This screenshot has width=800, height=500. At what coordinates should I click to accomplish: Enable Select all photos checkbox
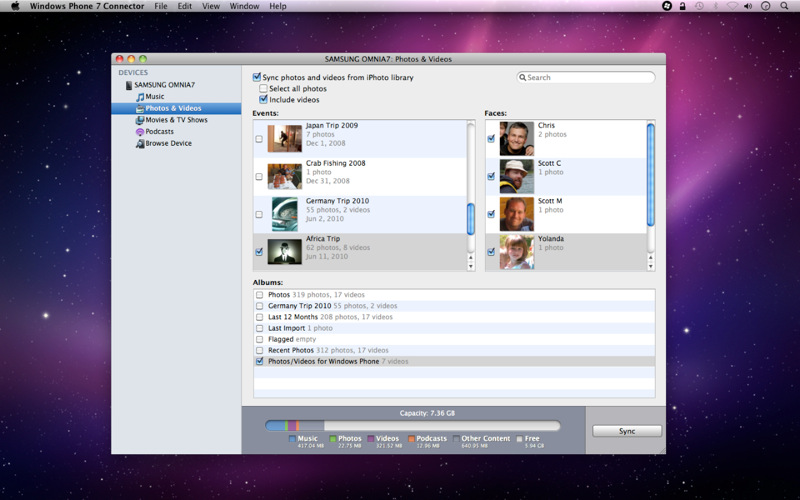[x=263, y=89]
